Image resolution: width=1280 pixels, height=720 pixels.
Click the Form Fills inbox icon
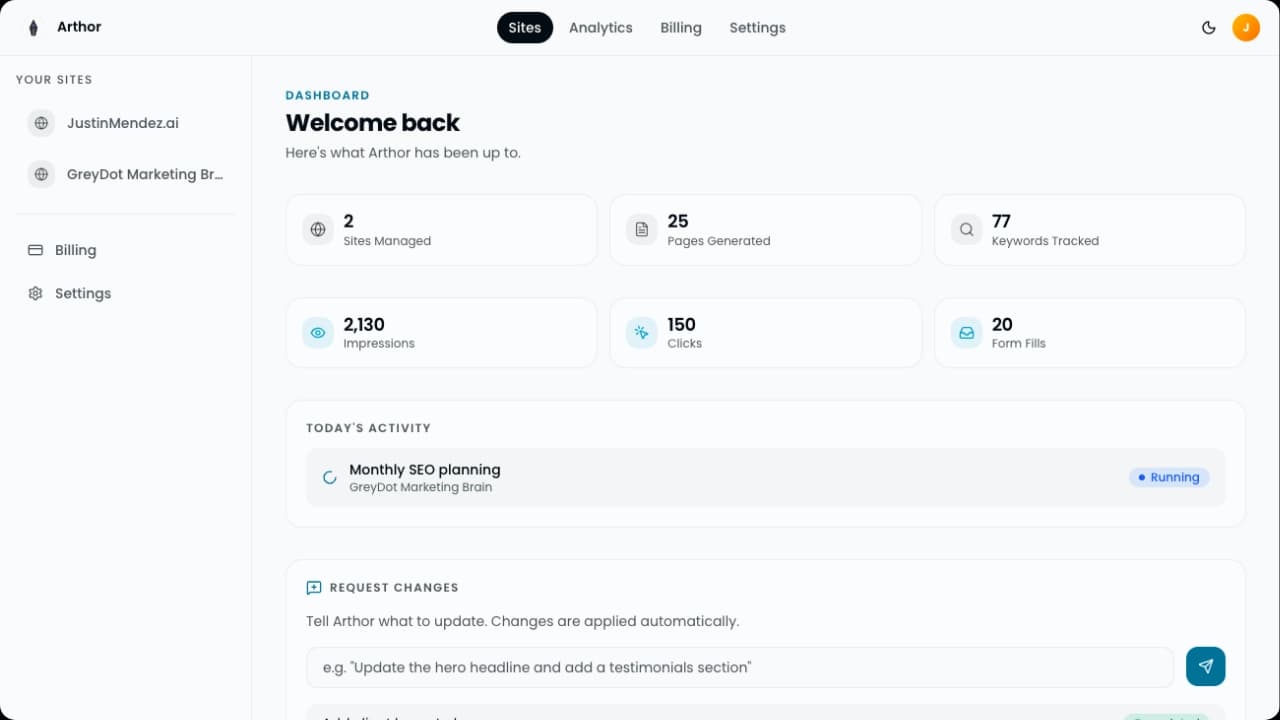[967, 333]
